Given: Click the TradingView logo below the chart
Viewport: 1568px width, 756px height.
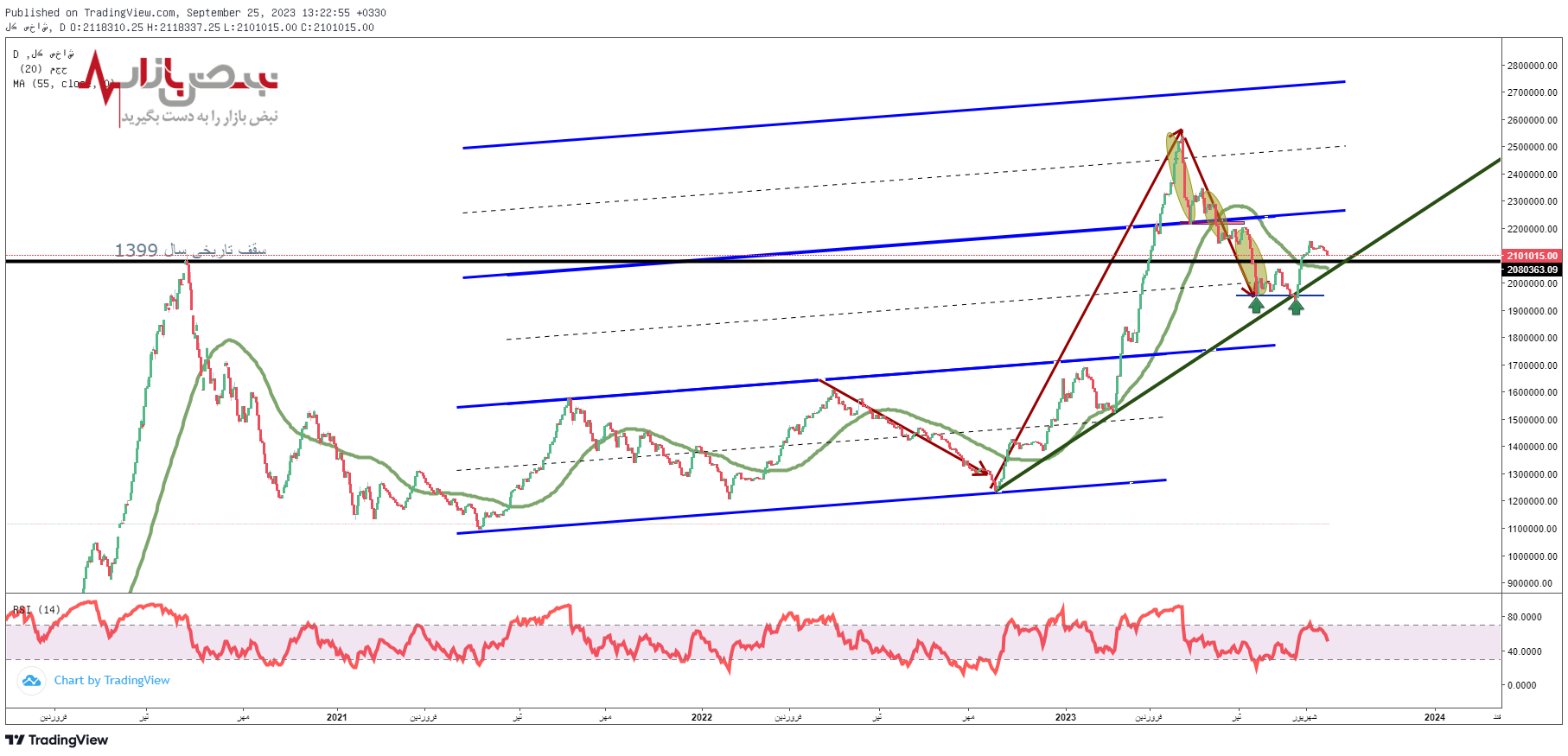Looking at the screenshot, I should click(57, 740).
